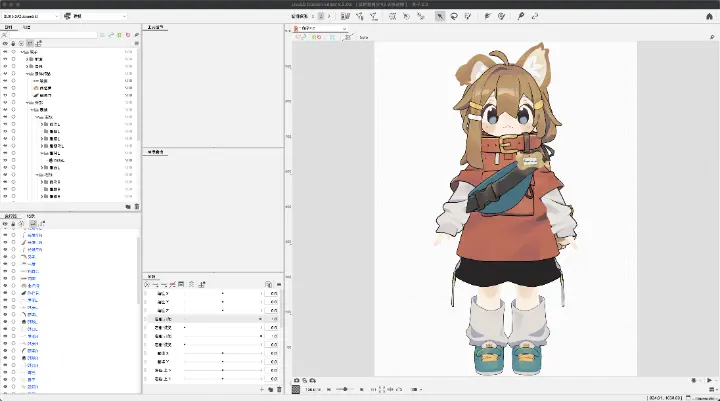Click the highlighted fourth parameter's slider
The height and width of the screenshot is (401, 720).
(223, 319)
